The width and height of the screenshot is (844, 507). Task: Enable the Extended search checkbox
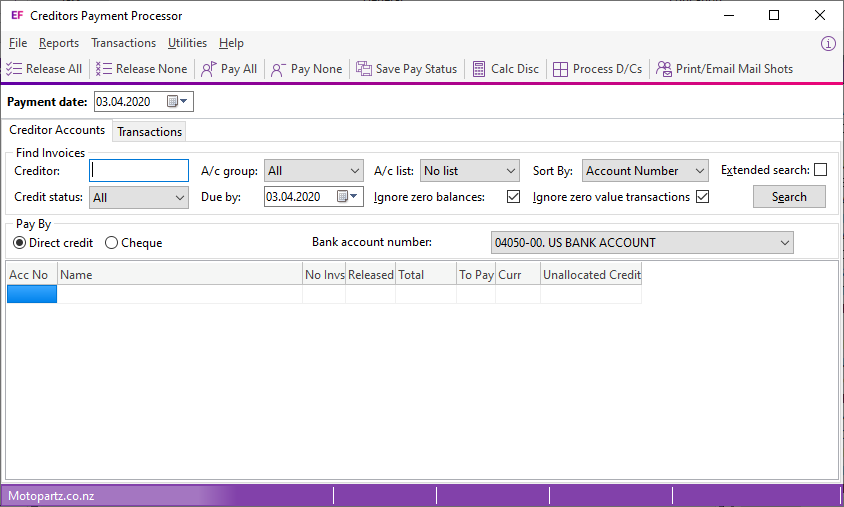click(820, 170)
